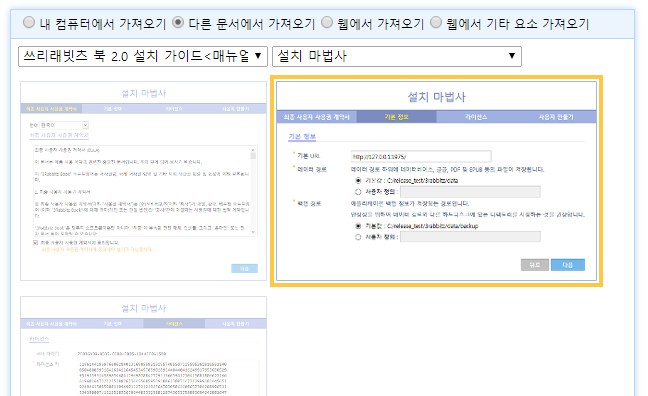Open the '설치 마법사' section dropdown
The image size is (648, 396).
pyautogui.click(x=397, y=56)
